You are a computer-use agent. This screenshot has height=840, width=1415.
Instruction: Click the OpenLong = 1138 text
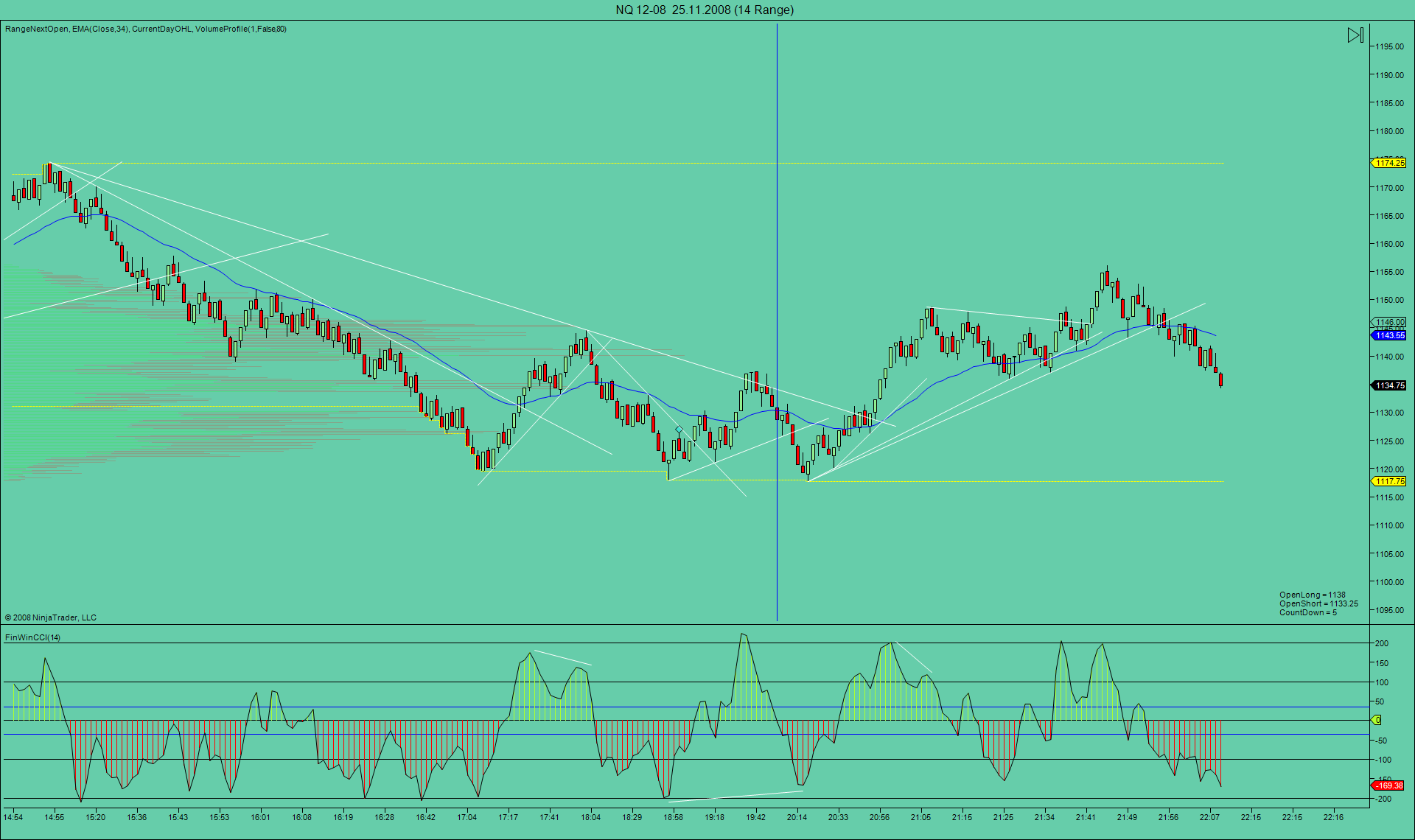point(1312,595)
